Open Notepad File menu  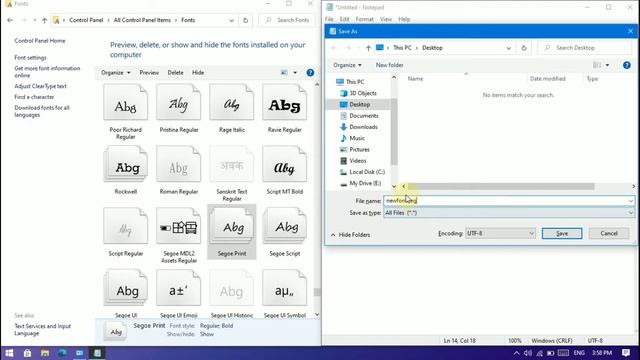tap(329, 19)
